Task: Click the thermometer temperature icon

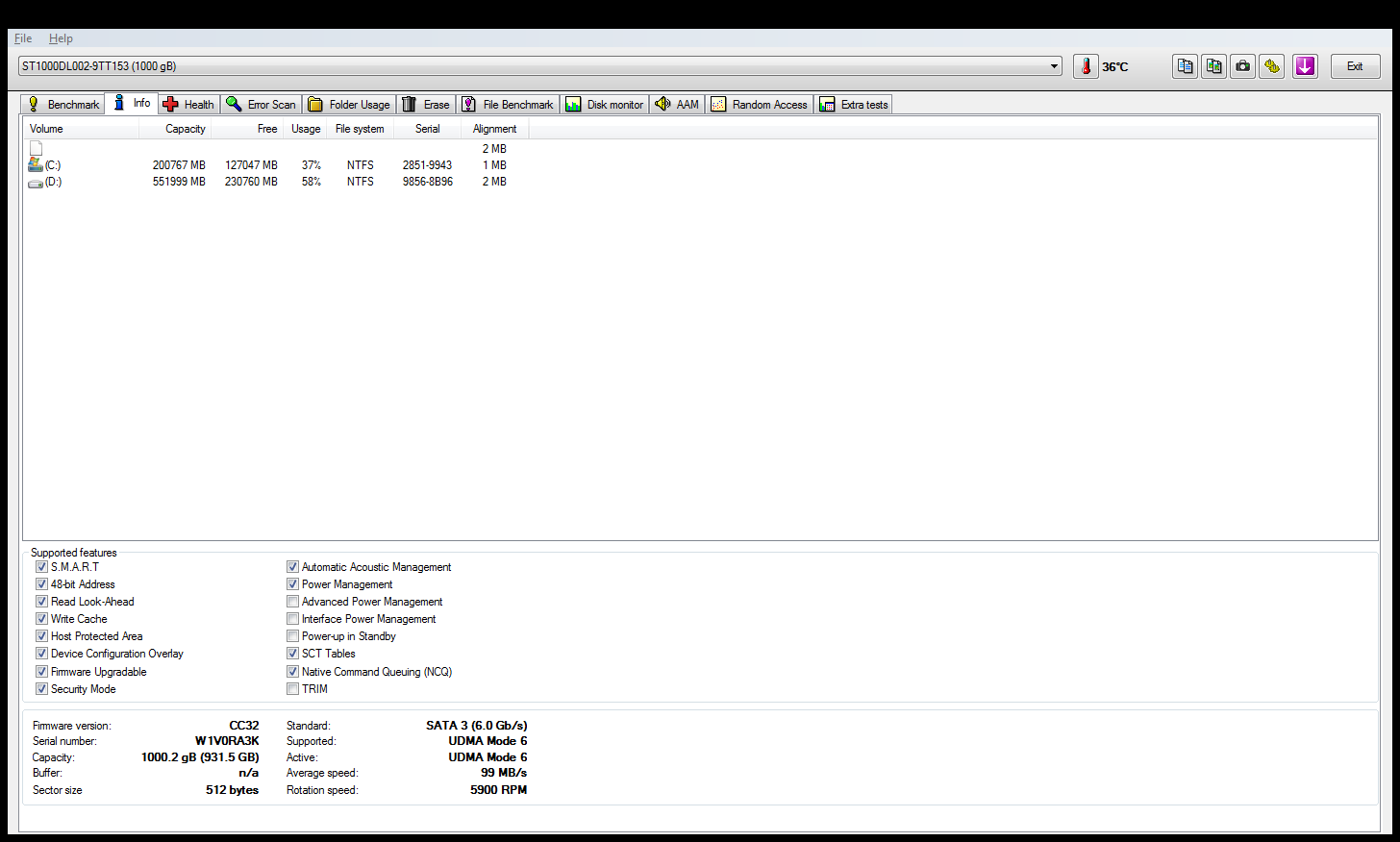Action: pos(1086,66)
